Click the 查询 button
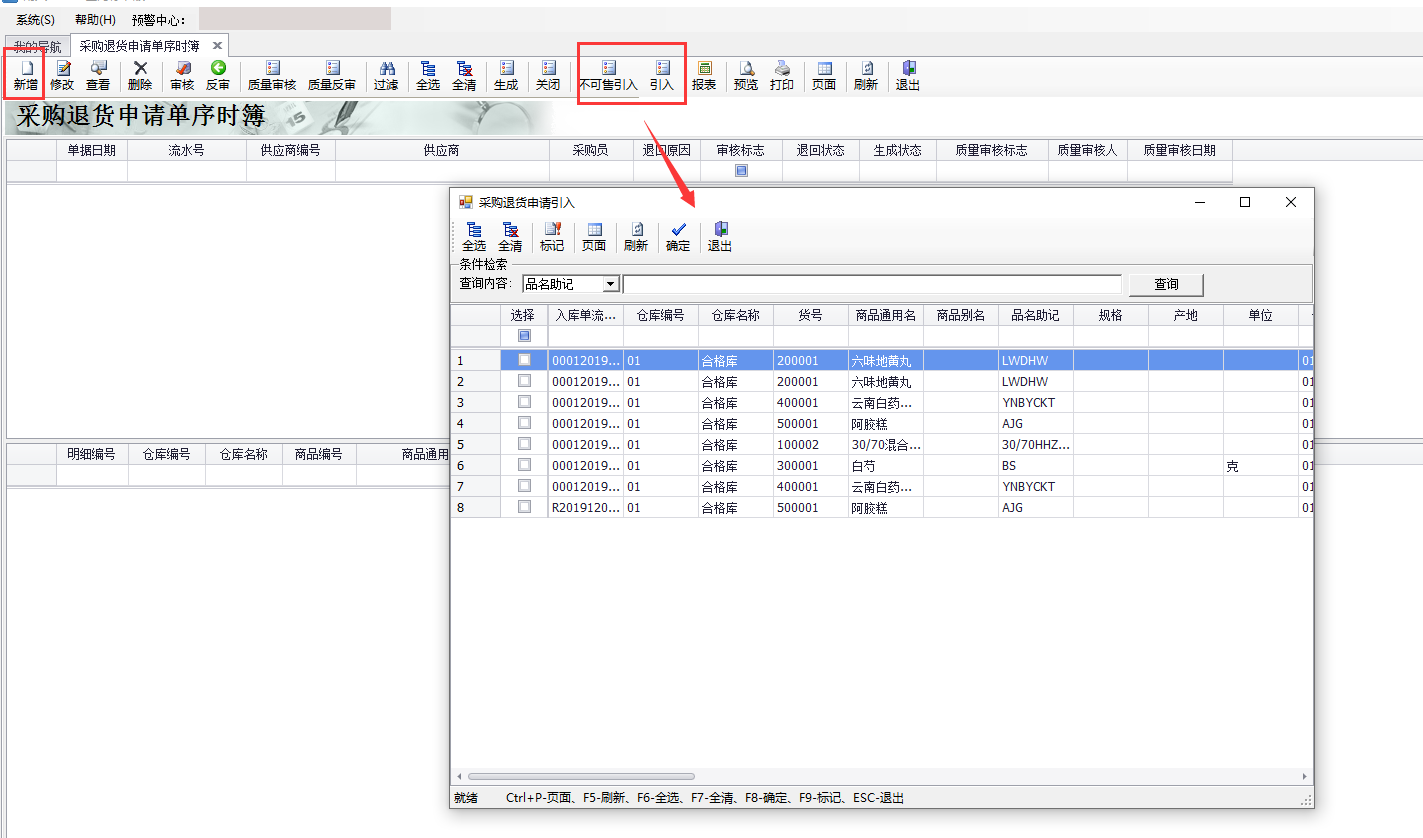This screenshot has width=1423, height=838. [1166, 284]
